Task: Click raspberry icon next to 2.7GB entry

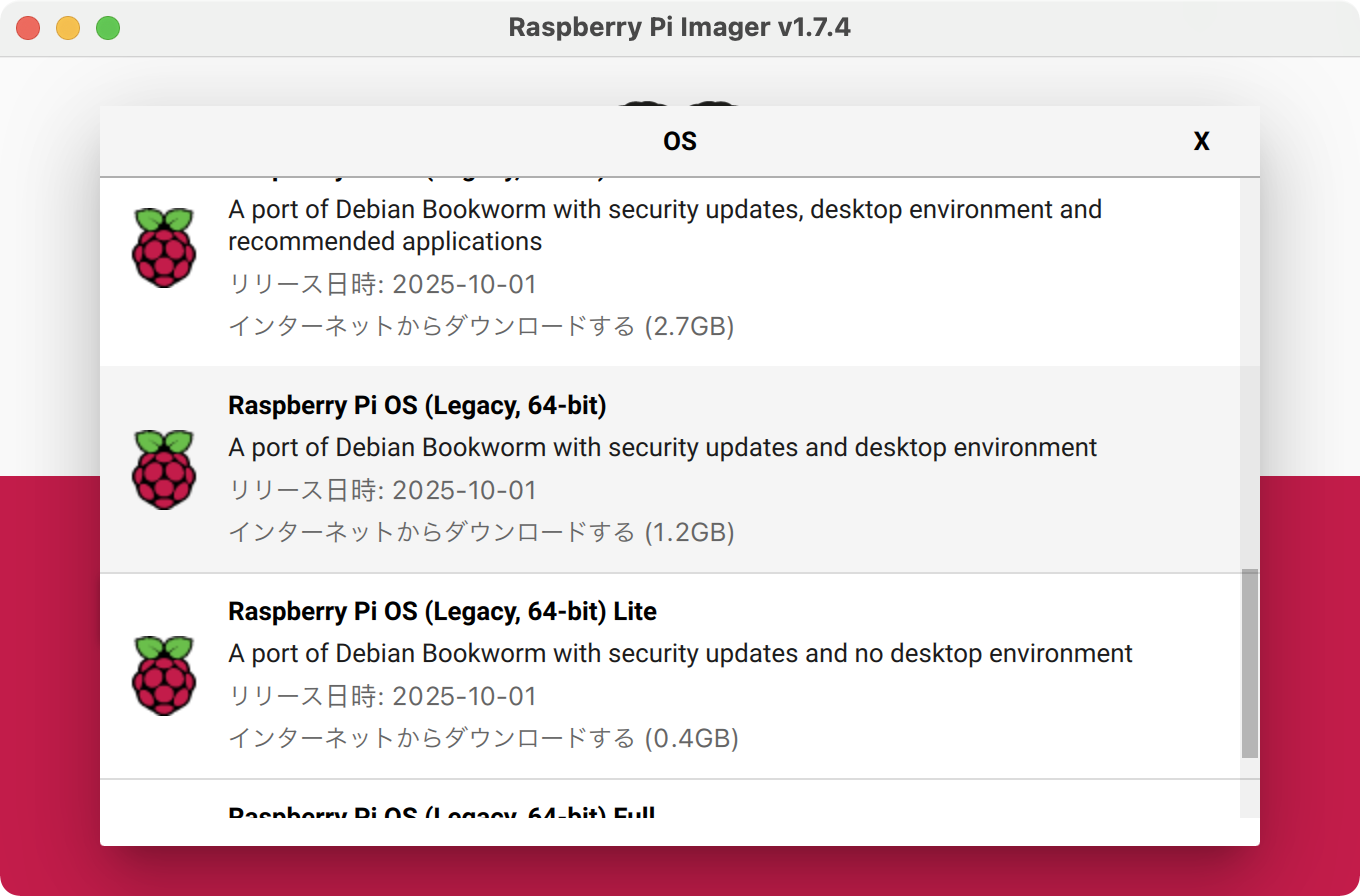Action: coord(163,248)
